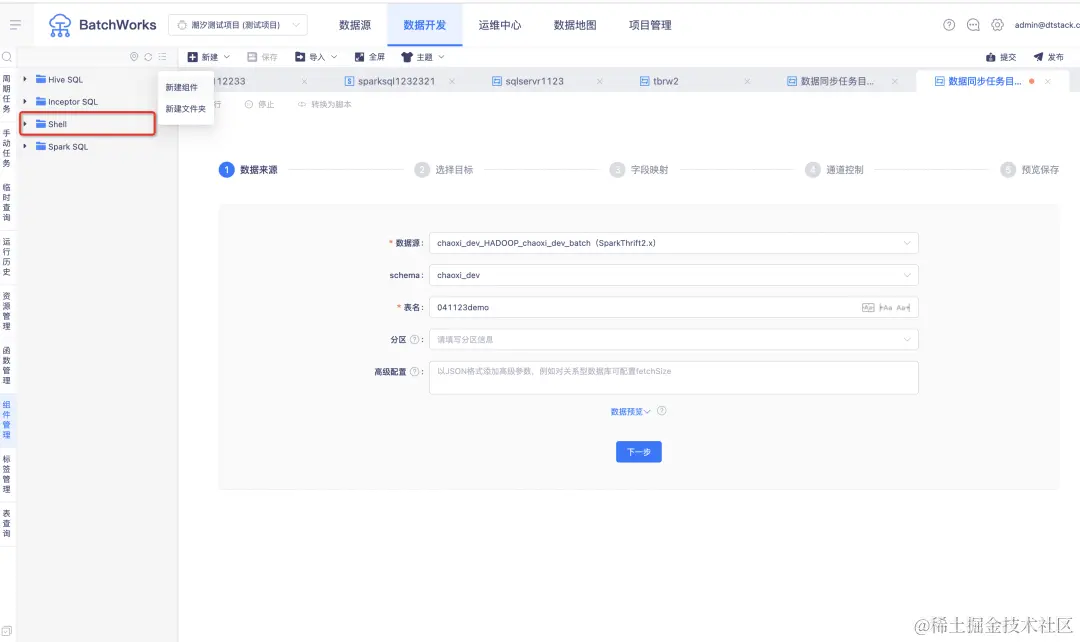Click the help icon beside 数据预览
Viewport: 1080px width, 642px height.
661,411
